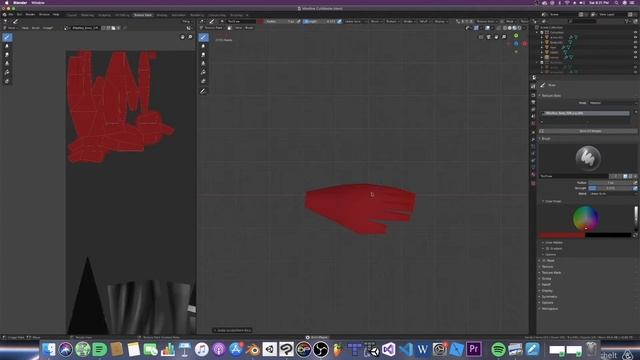
Task: Toggle rendered viewport shading mode
Action: (x=519, y=28)
